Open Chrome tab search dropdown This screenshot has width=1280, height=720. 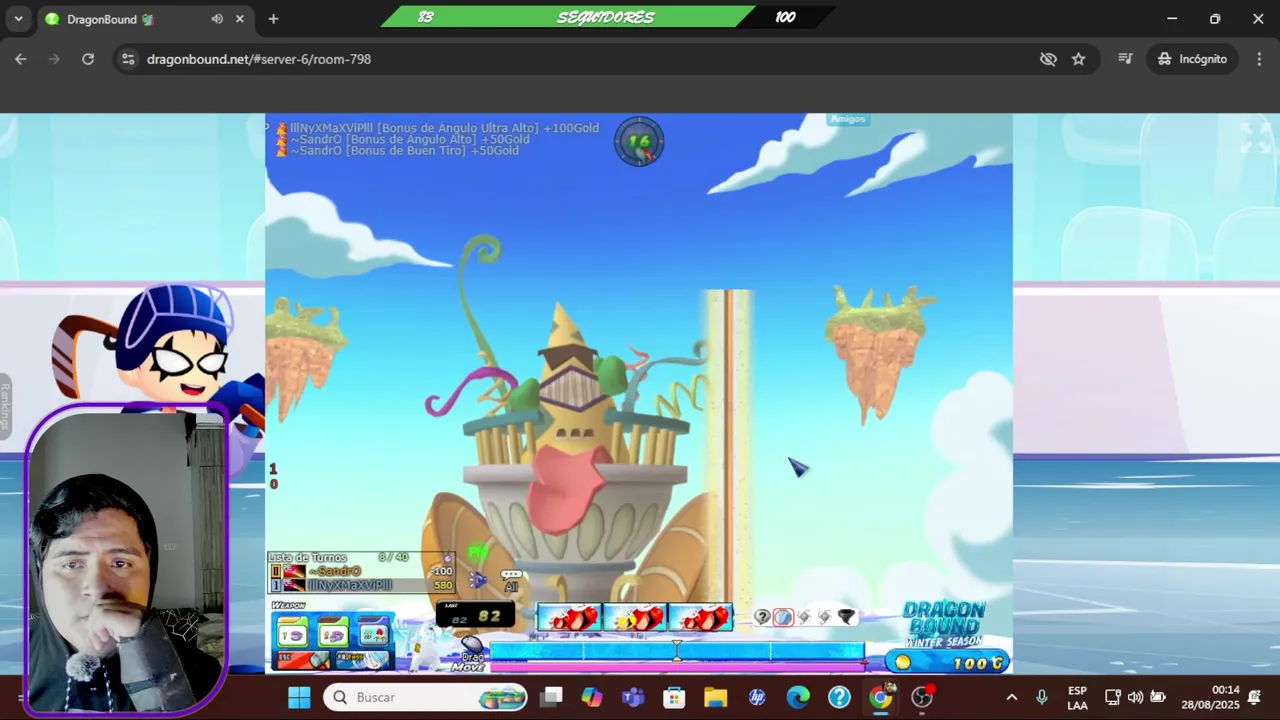pyautogui.click(x=18, y=19)
